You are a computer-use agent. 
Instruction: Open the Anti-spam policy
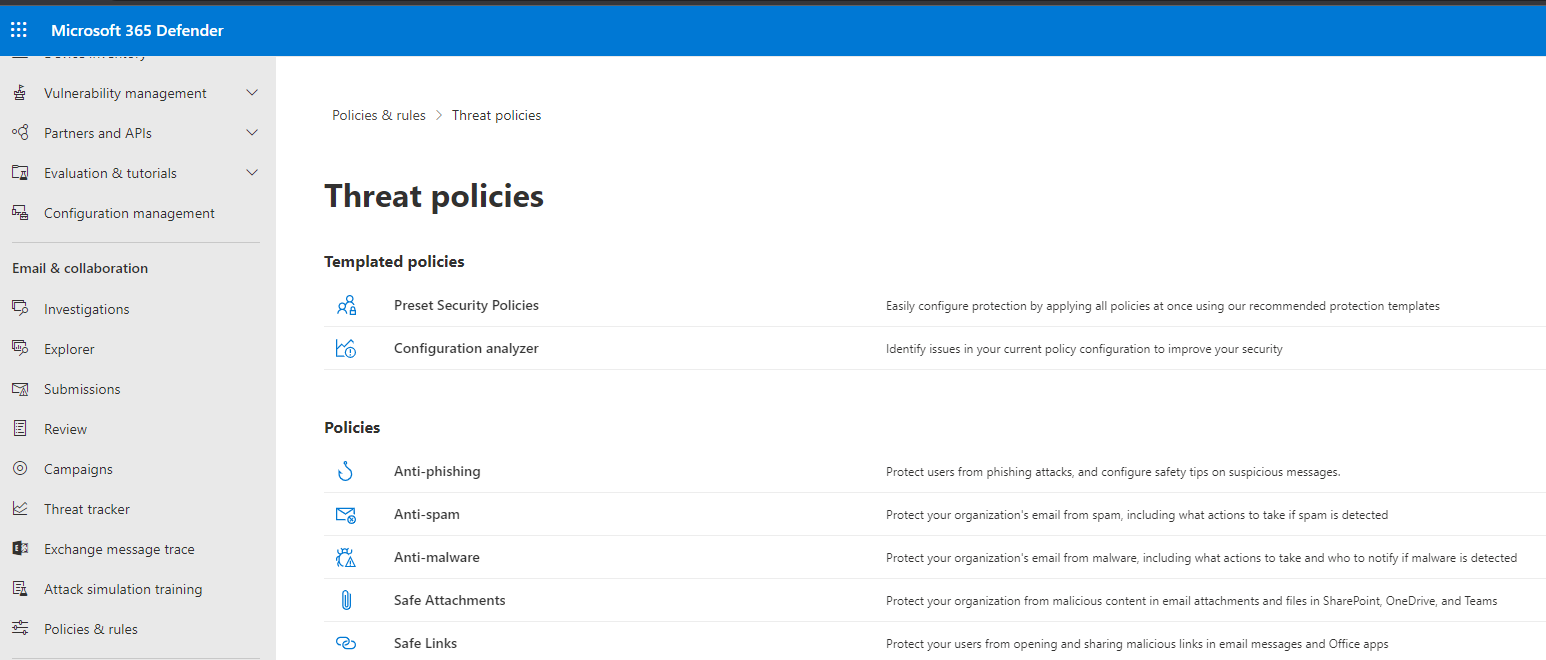click(427, 514)
